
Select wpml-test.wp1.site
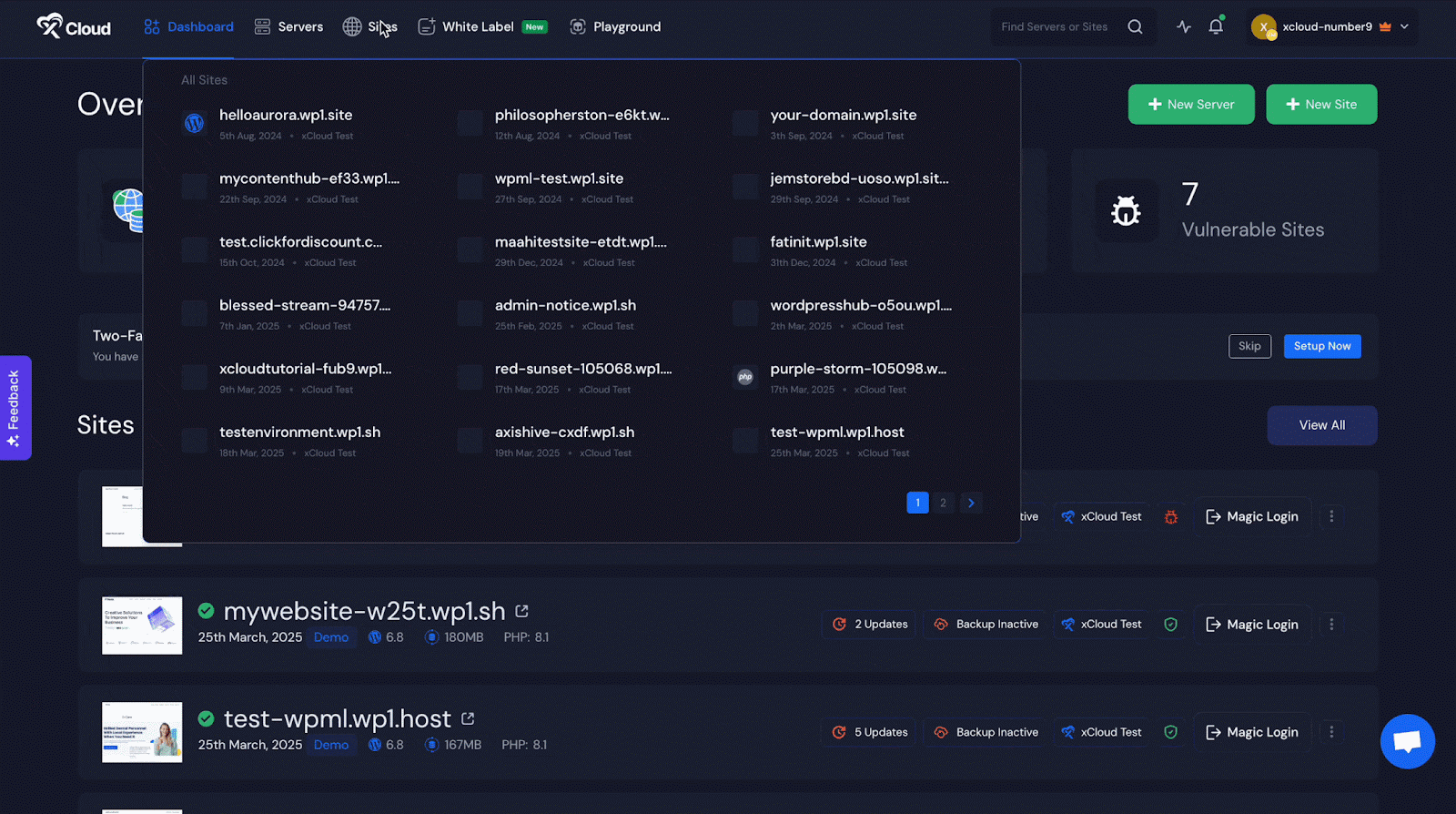(x=560, y=178)
